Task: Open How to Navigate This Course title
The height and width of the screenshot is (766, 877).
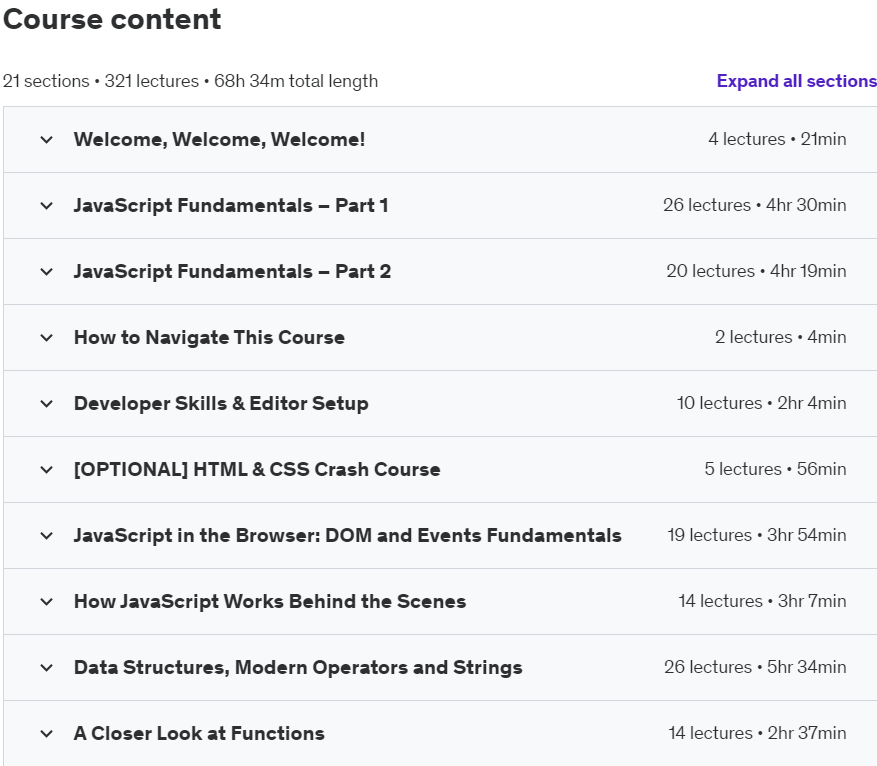Action: [x=209, y=337]
